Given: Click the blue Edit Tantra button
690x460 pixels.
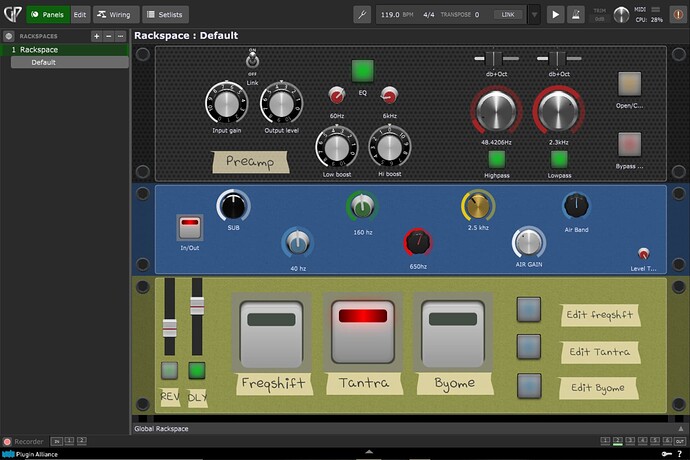Looking at the screenshot, I should tap(529, 347).
